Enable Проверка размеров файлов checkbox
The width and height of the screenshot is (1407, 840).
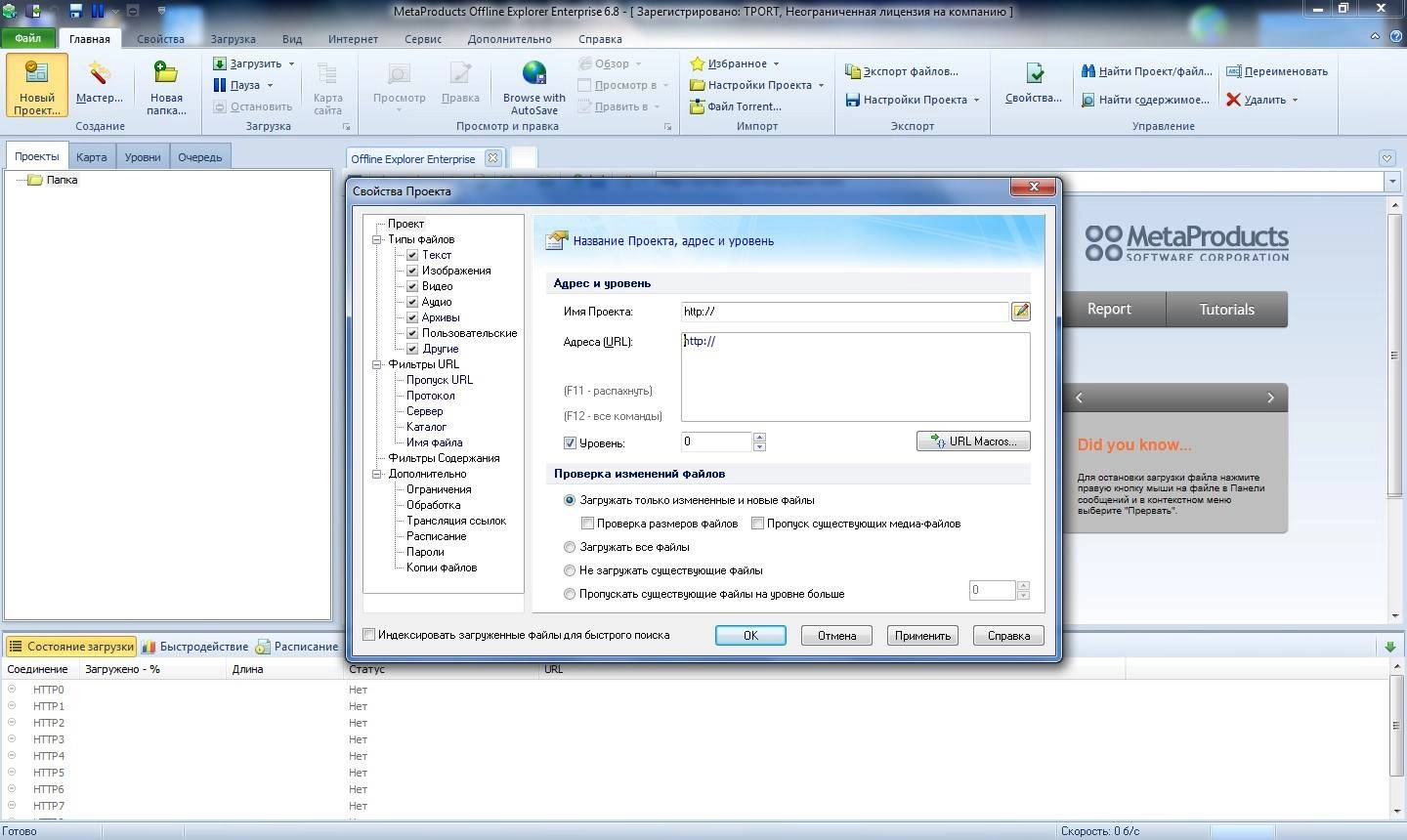tap(587, 524)
